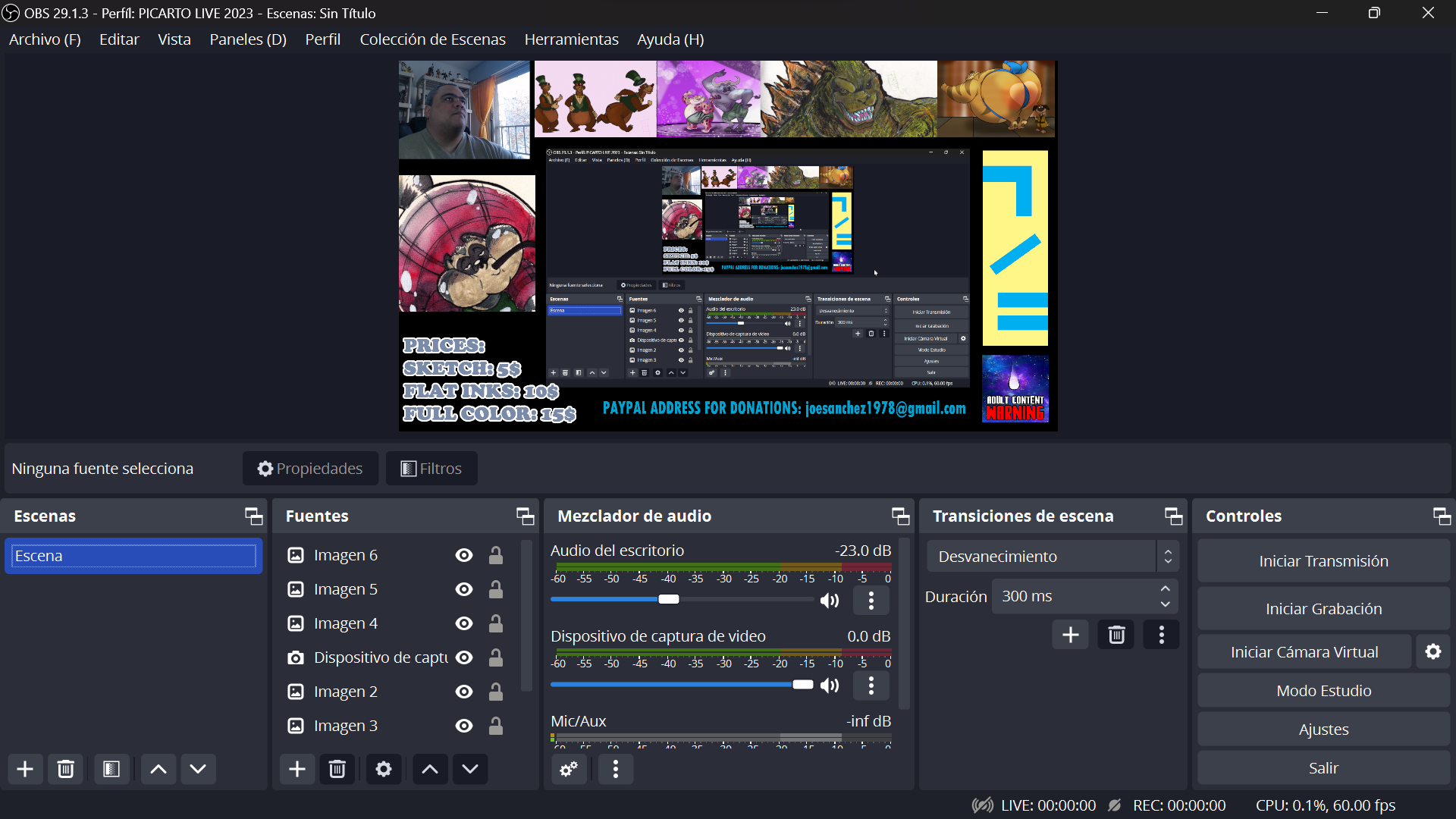Mute Audio del escritorio speaker
The height and width of the screenshot is (819, 1456).
pyautogui.click(x=830, y=601)
